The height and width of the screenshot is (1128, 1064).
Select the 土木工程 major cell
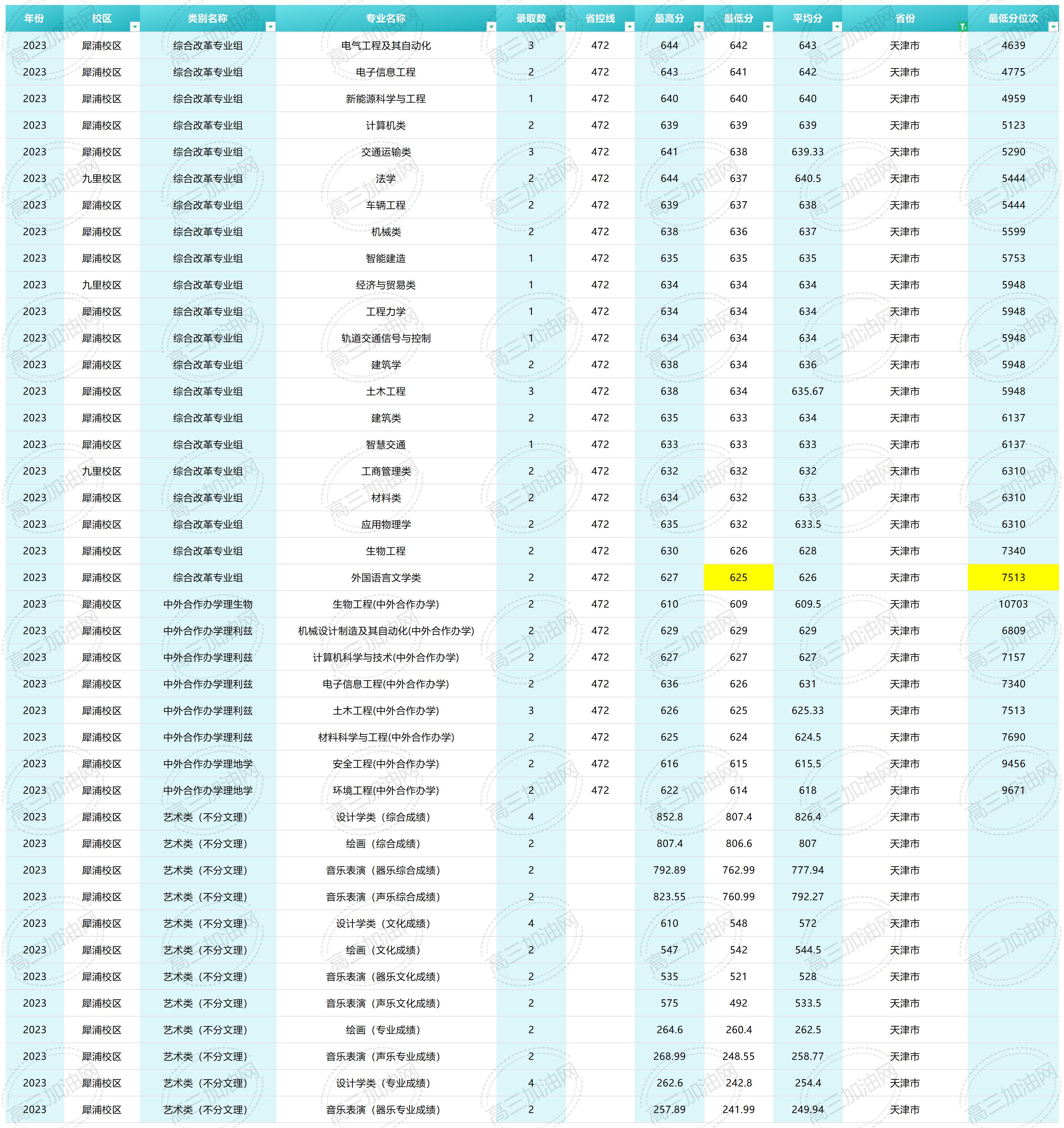[x=386, y=391]
